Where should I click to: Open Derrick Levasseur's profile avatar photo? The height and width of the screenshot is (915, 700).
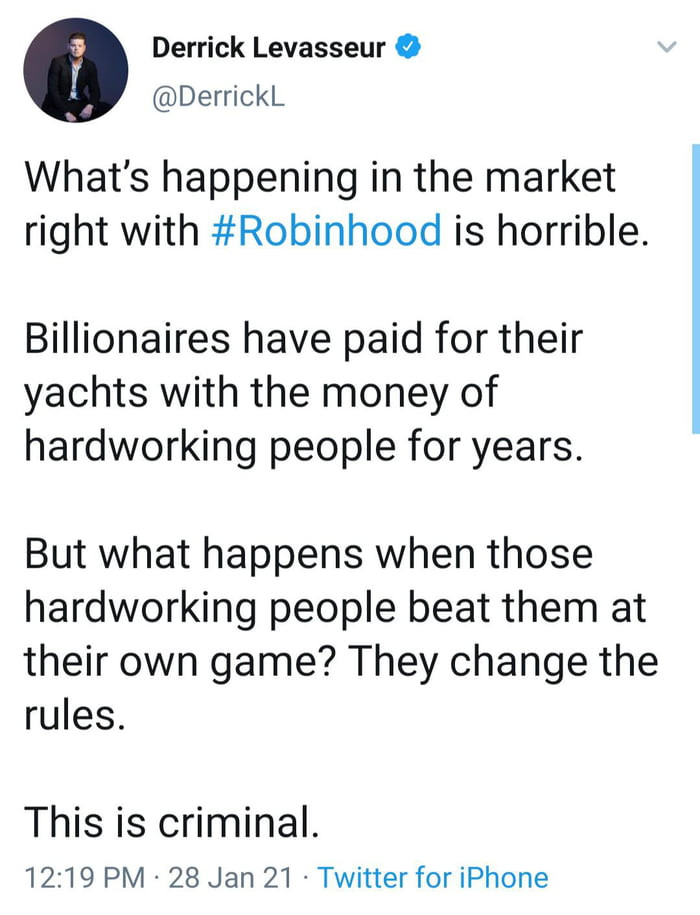(x=75, y=70)
